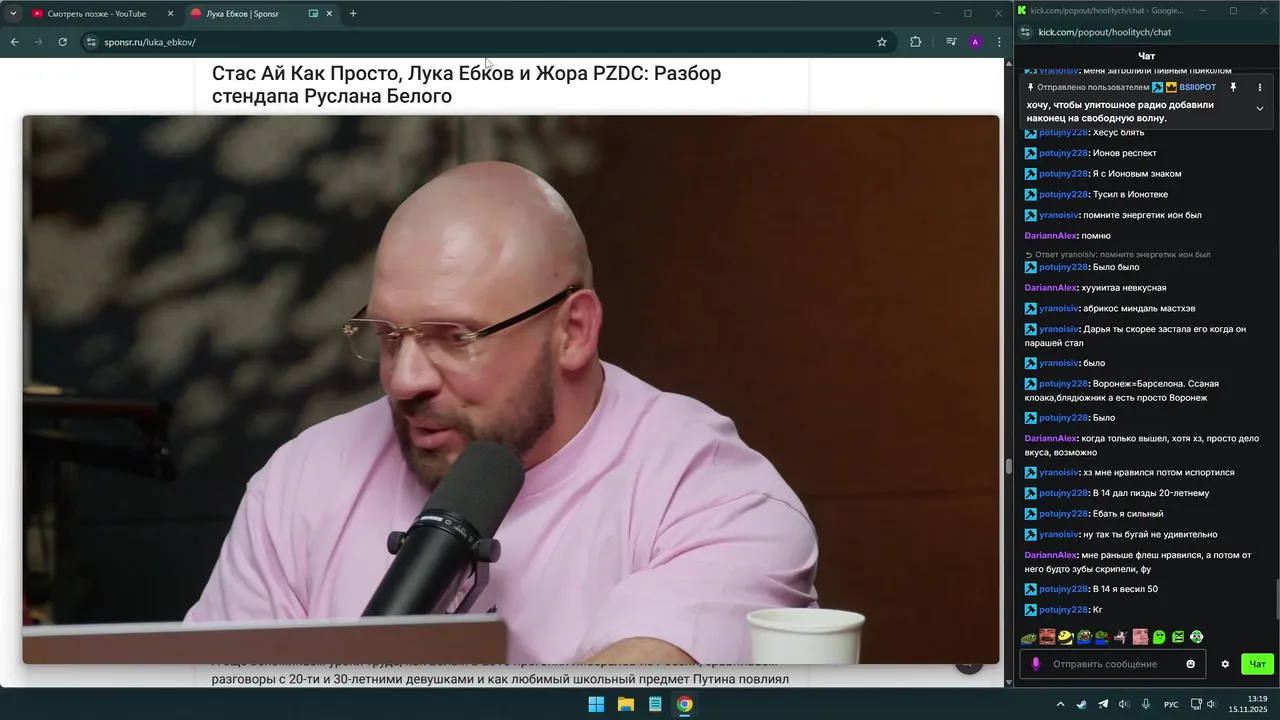
Task: Open the Chrome profile avatar
Action: tap(975, 42)
